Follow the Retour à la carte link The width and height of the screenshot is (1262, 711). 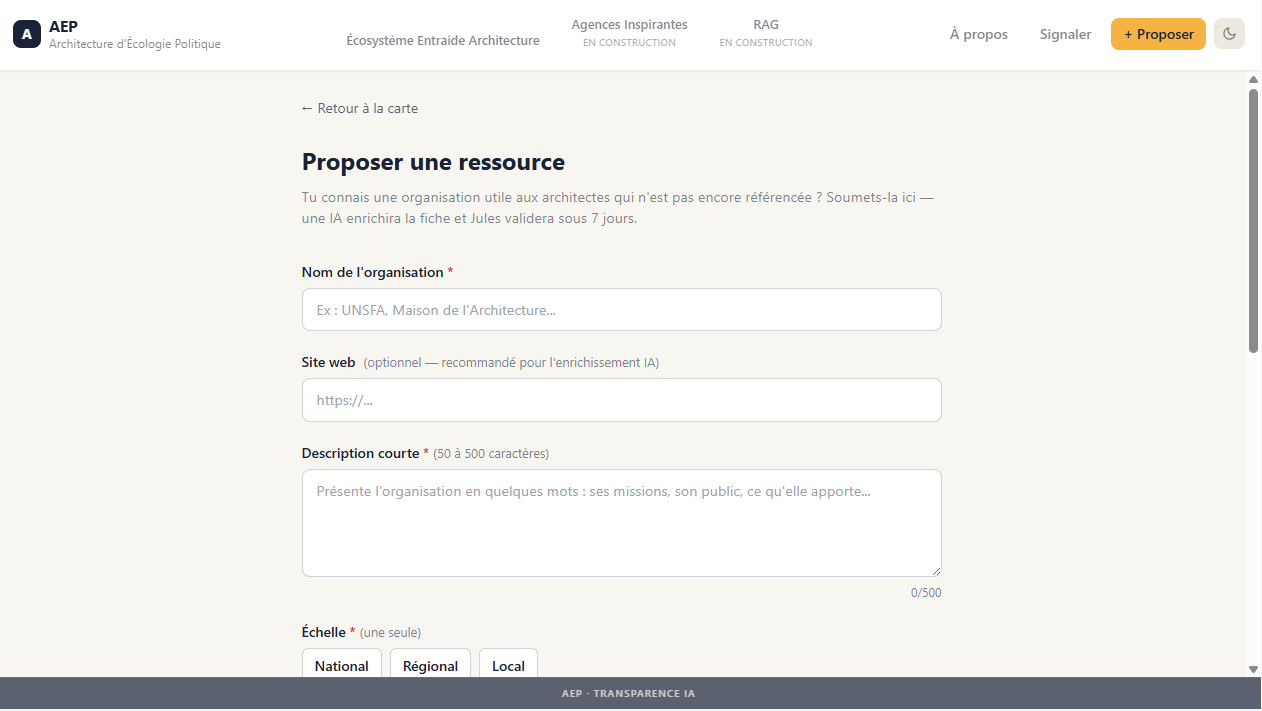359,108
